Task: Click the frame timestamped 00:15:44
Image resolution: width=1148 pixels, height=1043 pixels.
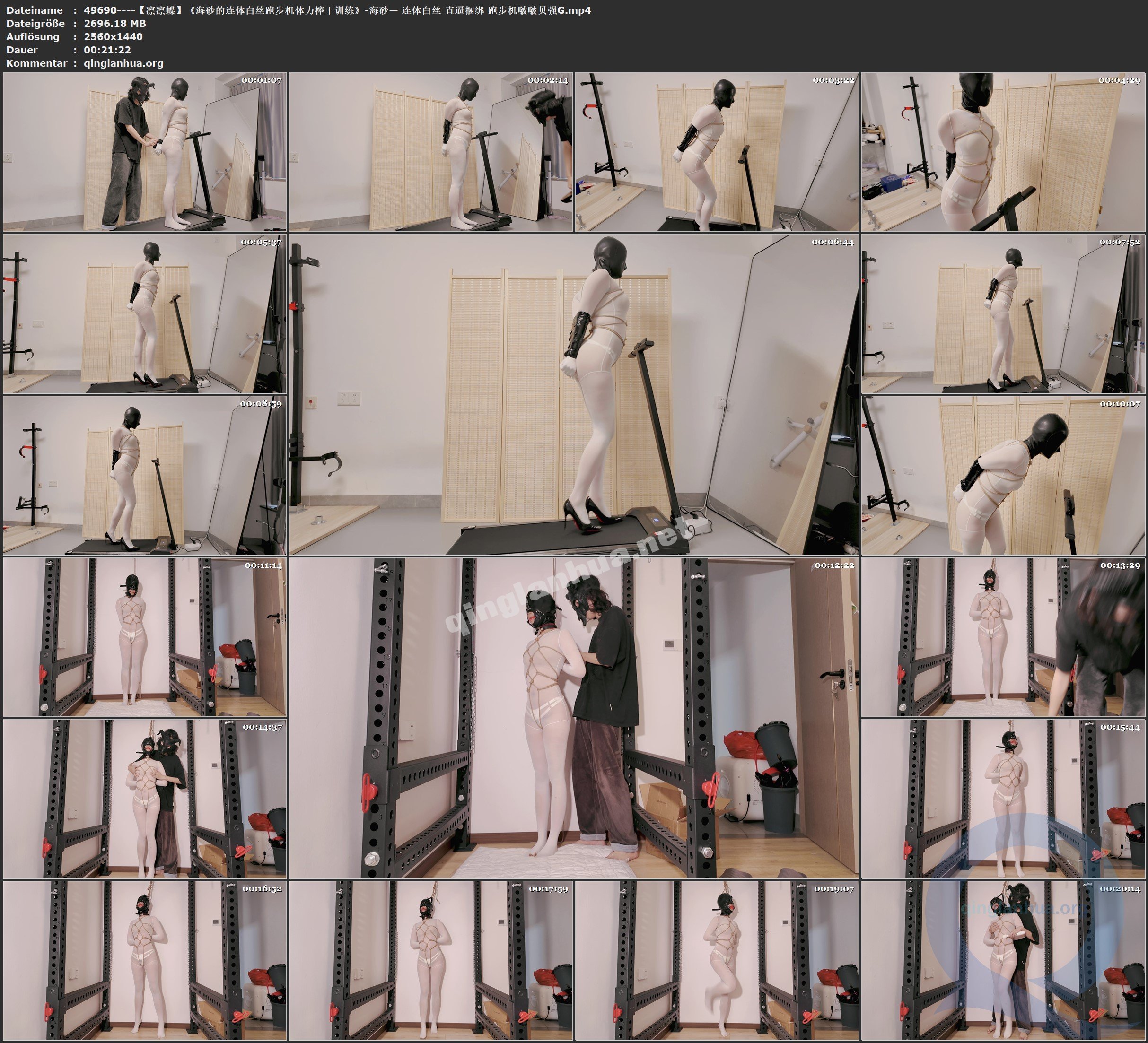Action: pyautogui.click(x=1003, y=799)
